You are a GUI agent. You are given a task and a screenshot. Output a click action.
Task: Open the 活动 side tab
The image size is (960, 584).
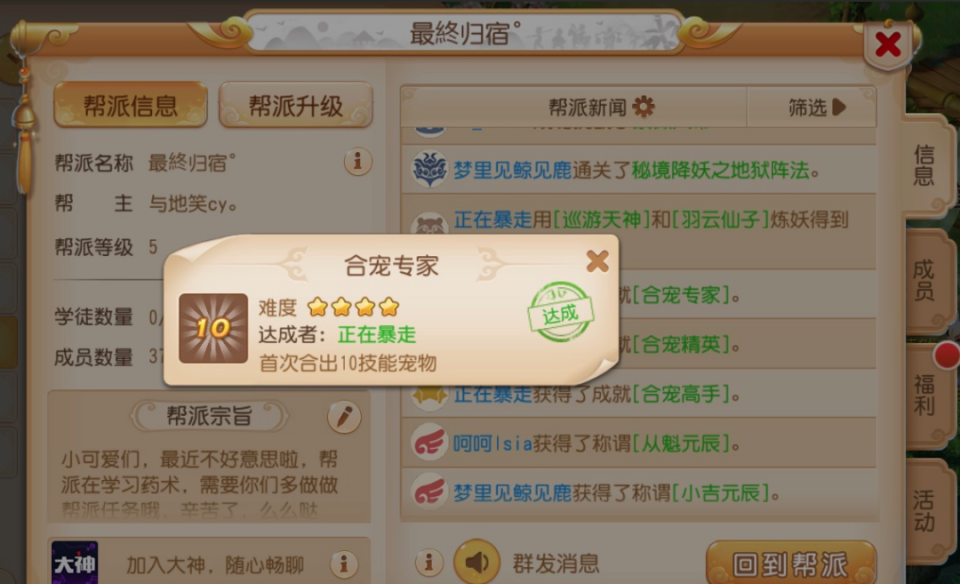pyautogui.click(x=926, y=511)
